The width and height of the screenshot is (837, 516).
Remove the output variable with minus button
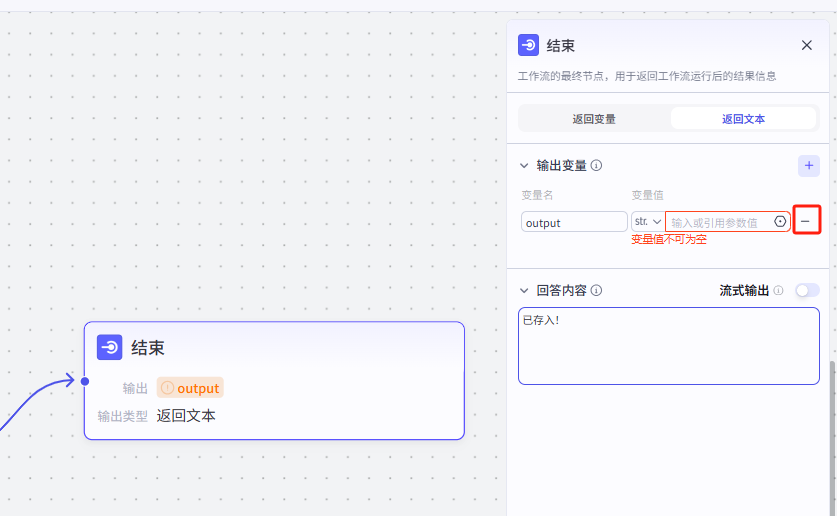point(806,221)
